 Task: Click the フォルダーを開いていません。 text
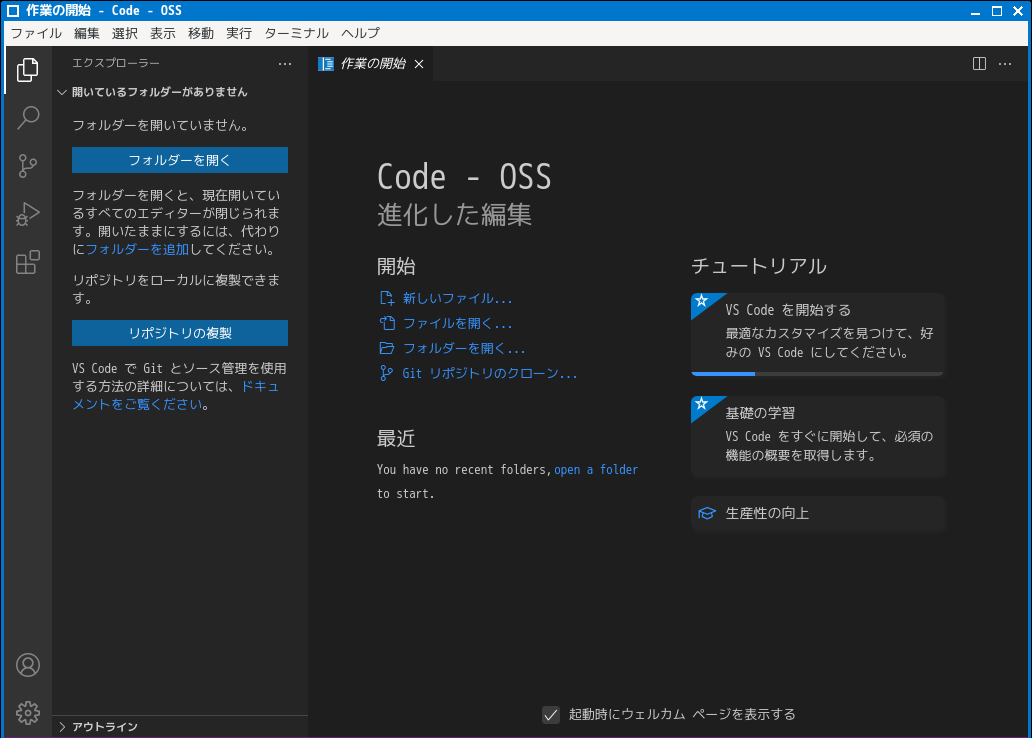tap(161, 125)
